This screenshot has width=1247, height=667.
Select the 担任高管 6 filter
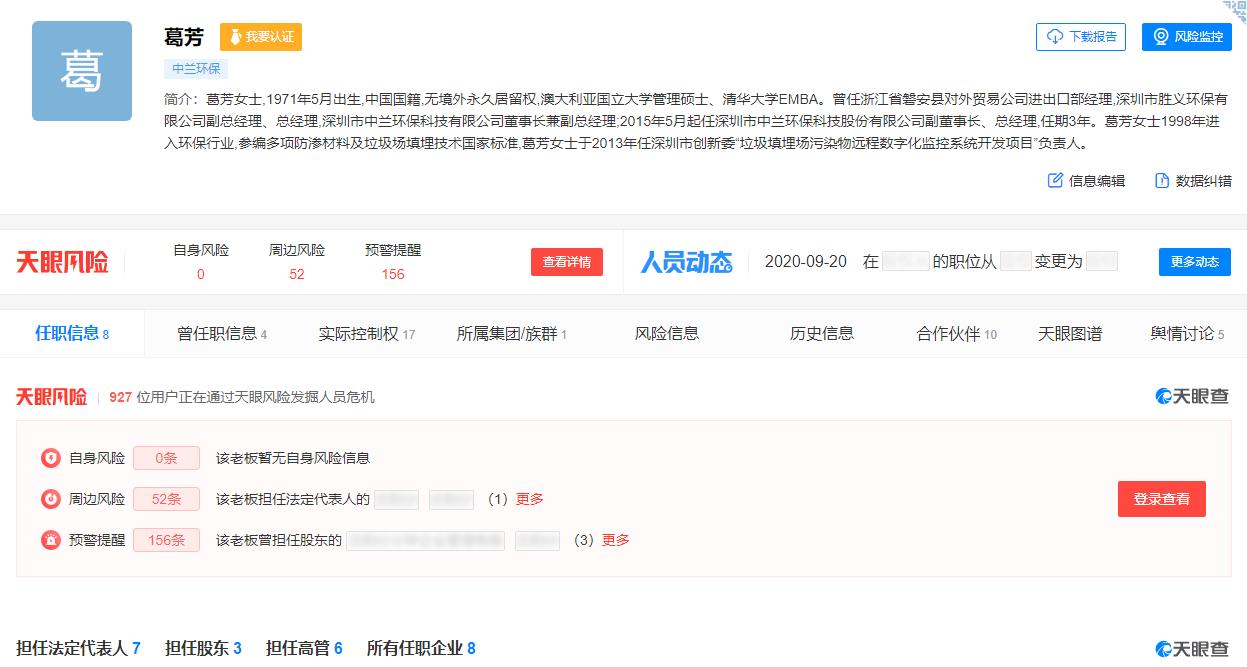pos(304,648)
